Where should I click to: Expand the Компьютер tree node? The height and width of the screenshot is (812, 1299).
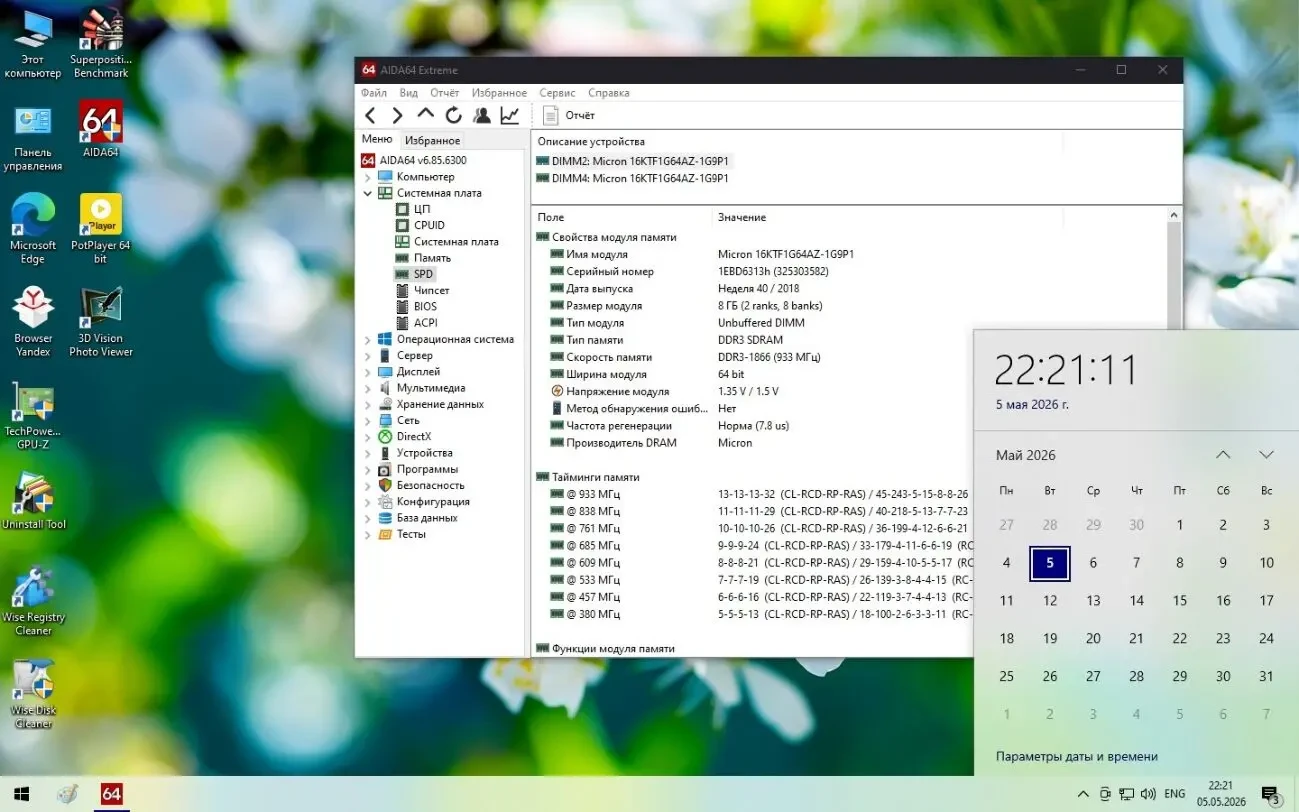[367, 177]
